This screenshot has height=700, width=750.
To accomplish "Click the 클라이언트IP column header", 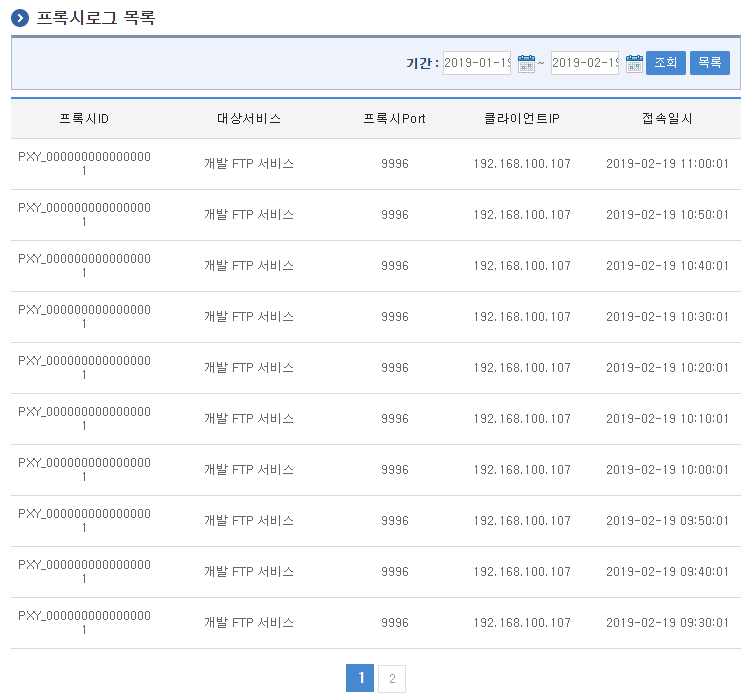I will click(522, 119).
